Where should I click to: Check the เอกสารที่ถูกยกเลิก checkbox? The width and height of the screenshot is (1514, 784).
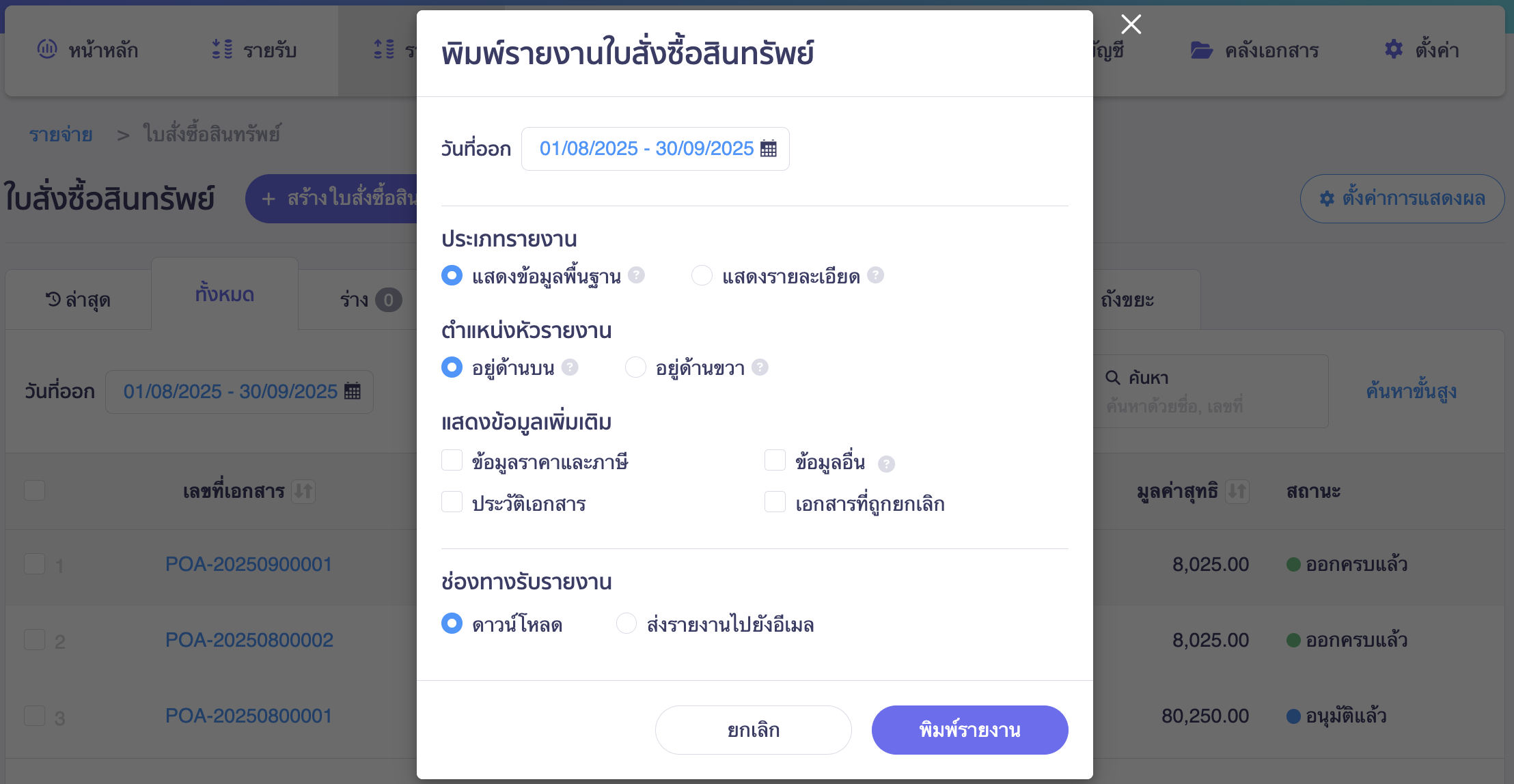click(x=775, y=502)
